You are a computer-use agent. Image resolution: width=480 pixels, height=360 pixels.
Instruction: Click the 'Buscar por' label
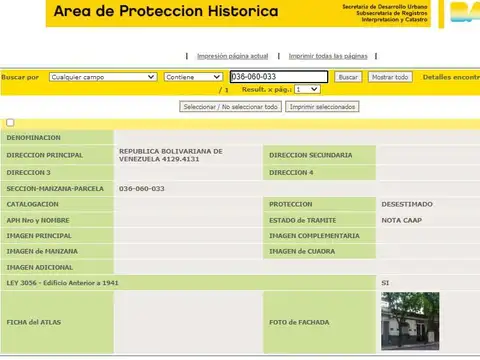pos(20,77)
